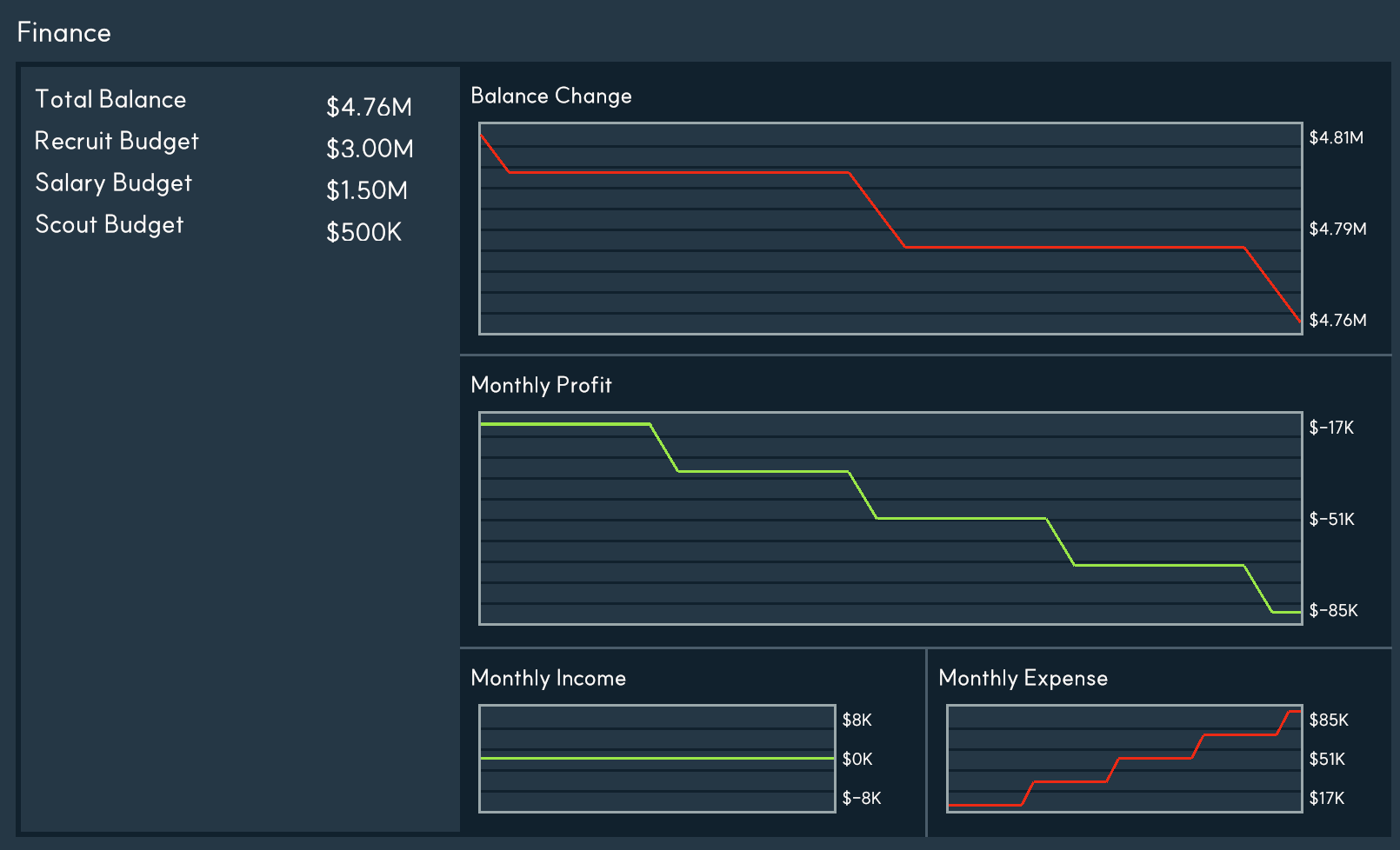The height and width of the screenshot is (850, 1400).
Task: Click the Total Balance value in left panel
Action: [x=369, y=107]
